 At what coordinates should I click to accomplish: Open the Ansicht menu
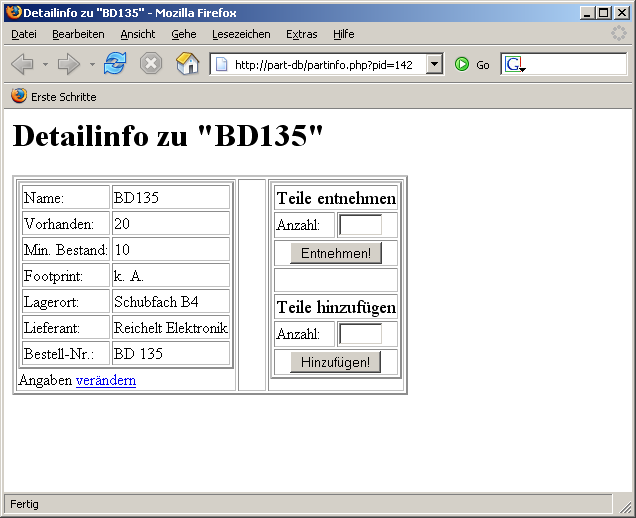tap(138, 34)
